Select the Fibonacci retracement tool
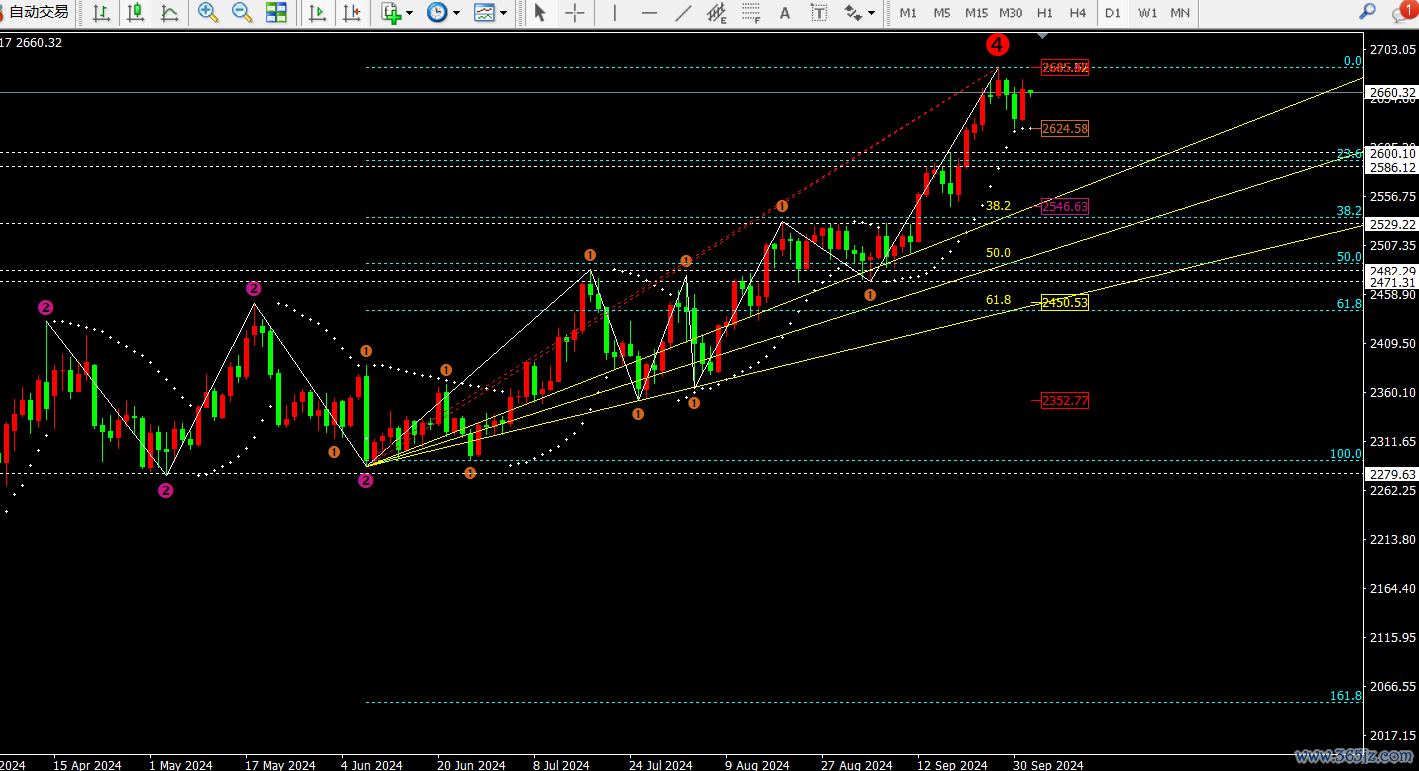Viewport: 1419px width, 771px height. (x=751, y=13)
